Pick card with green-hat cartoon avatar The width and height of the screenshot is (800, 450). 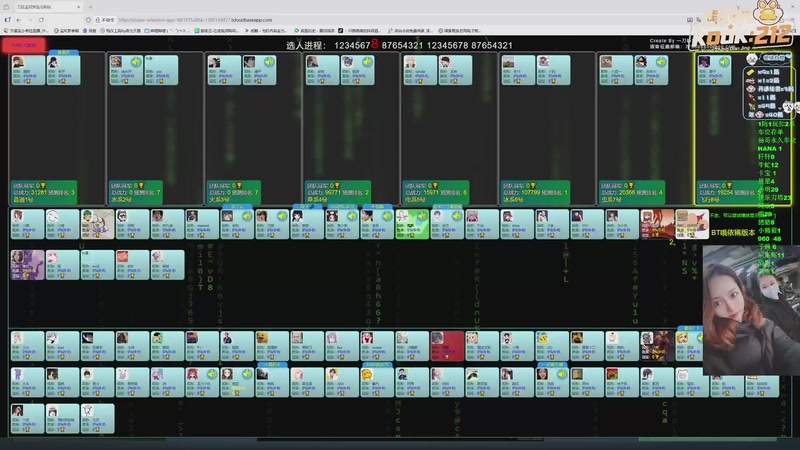pyautogui.click(x=97, y=224)
